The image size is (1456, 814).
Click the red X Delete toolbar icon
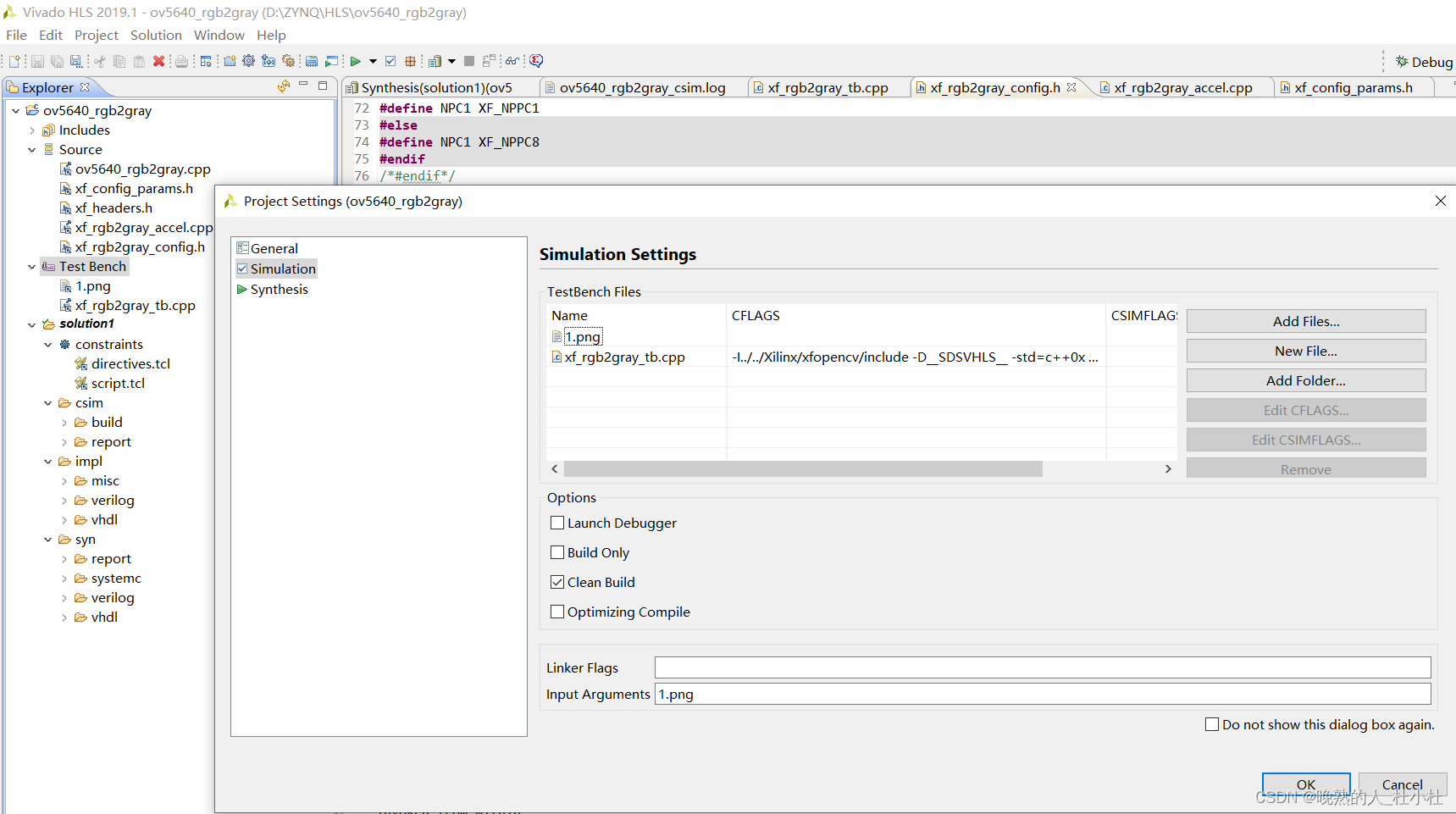coord(158,61)
